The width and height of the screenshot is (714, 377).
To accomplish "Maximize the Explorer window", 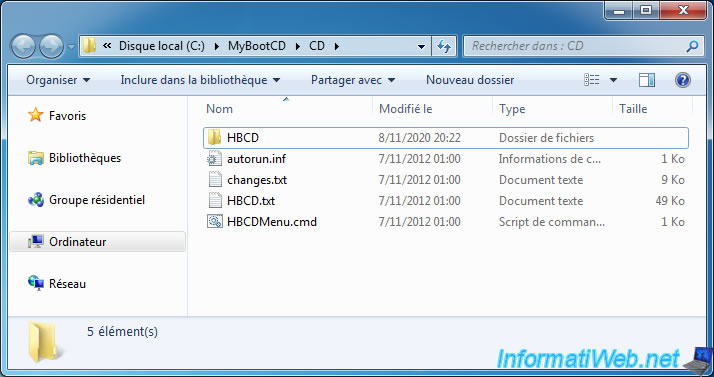I will [x=646, y=10].
